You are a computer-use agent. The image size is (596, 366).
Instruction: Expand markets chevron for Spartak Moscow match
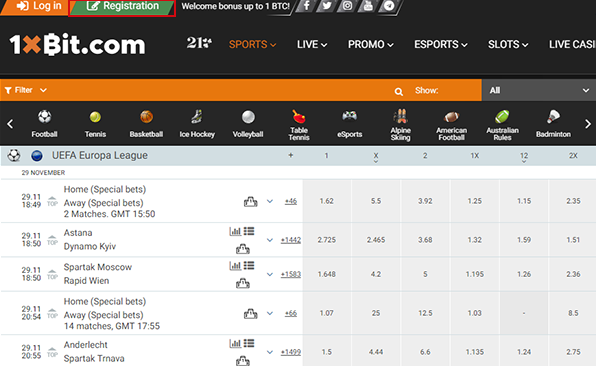270,274
